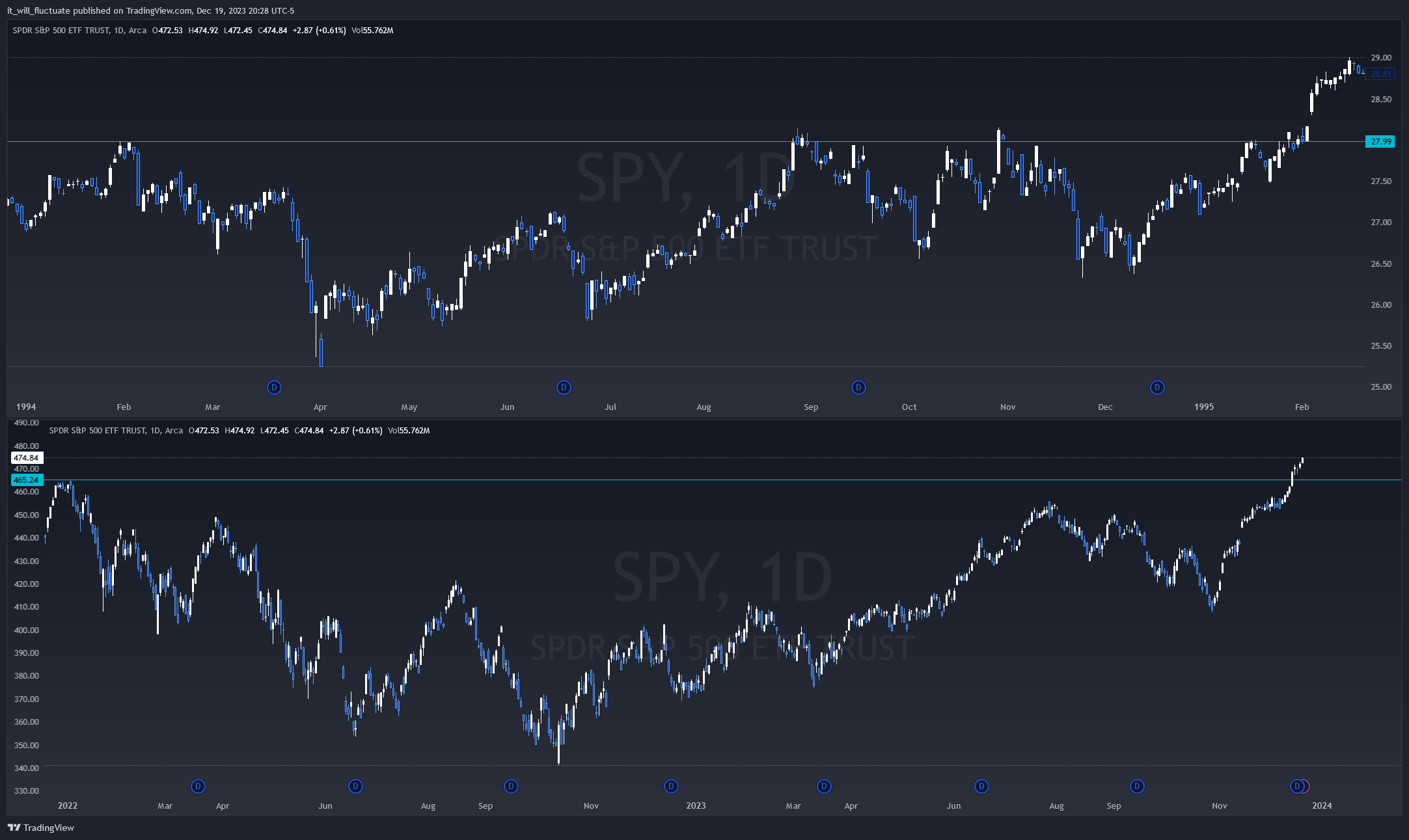Click the June 1994 dividend D marker
The height and width of the screenshot is (840, 1409).
point(564,387)
